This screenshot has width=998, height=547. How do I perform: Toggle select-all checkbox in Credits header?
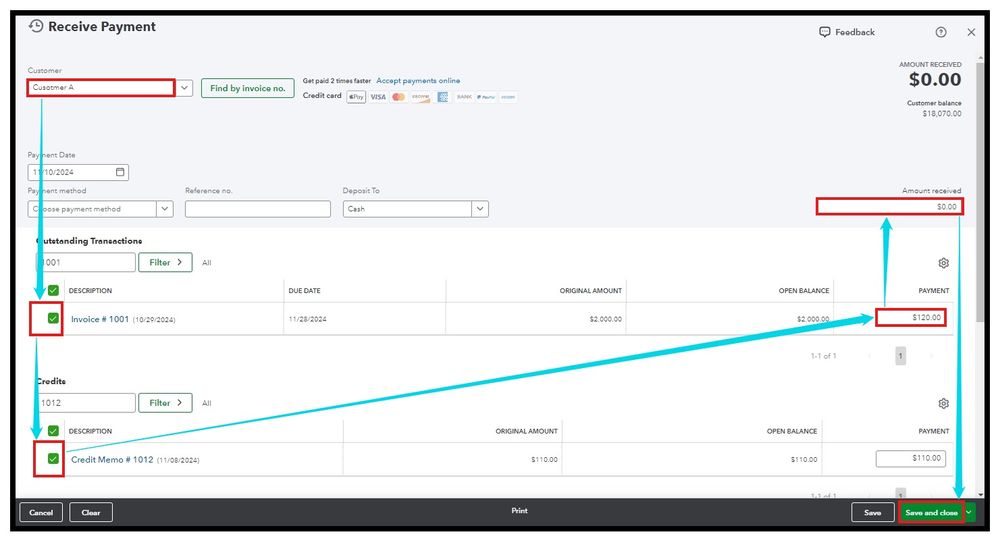click(53, 431)
